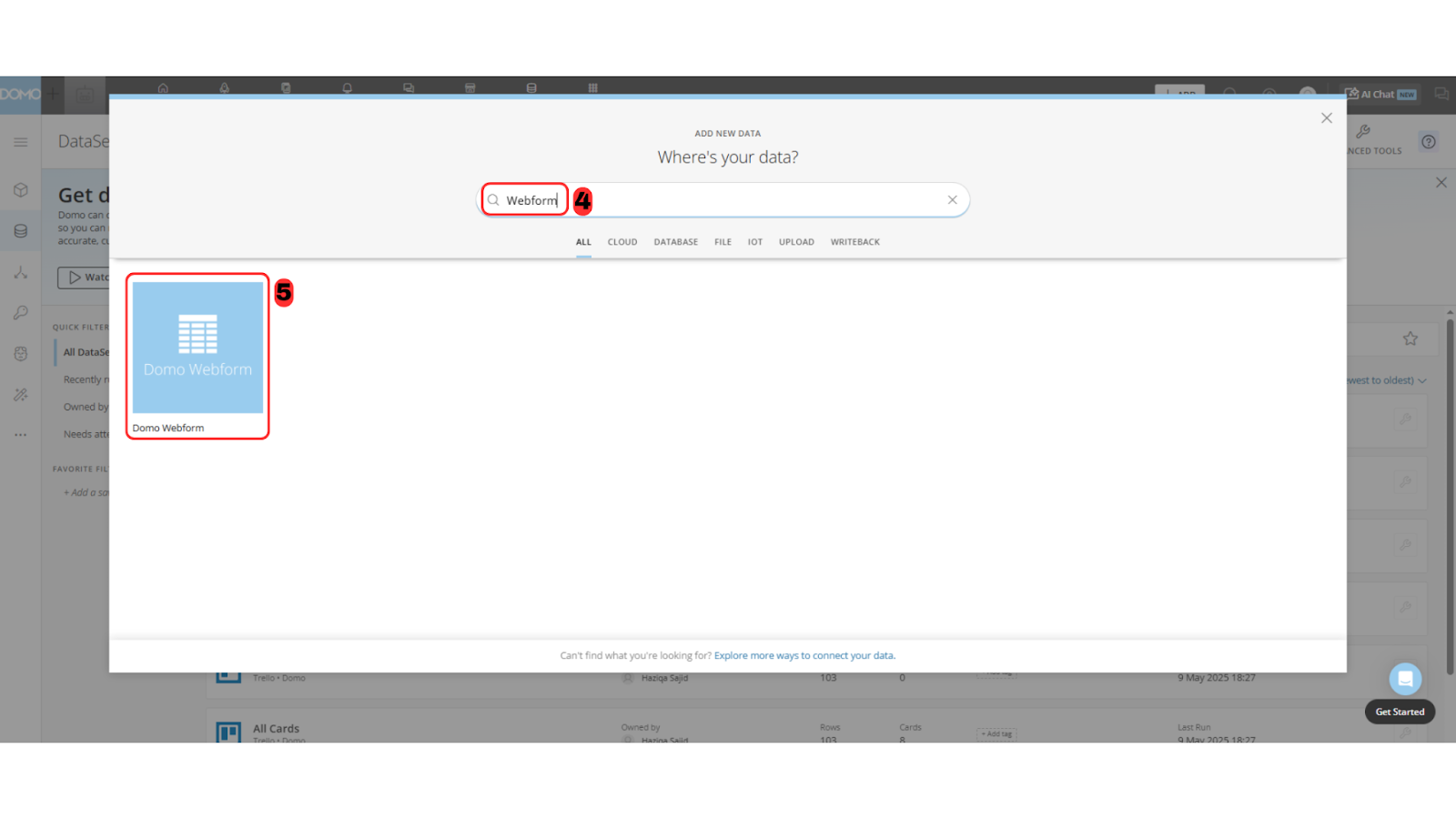Open the magic wand icon in left sidebar
The height and width of the screenshot is (819, 1456).
[x=21, y=395]
